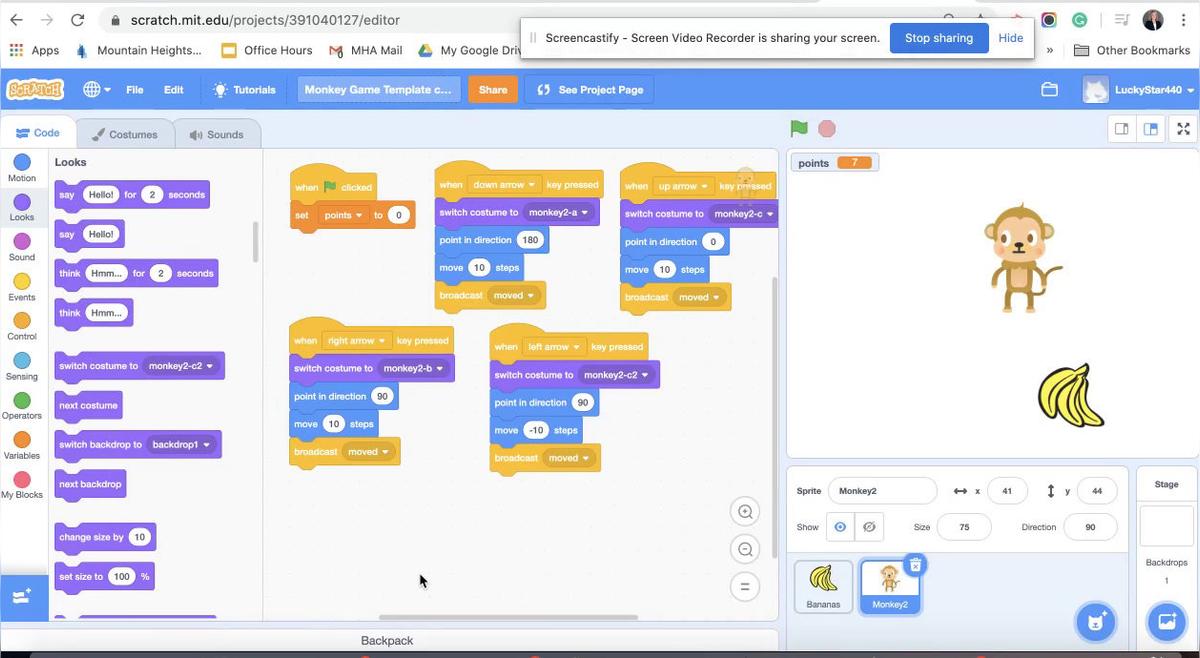Click the orange Share button
This screenshot has width=1200, height=658.
click(x=493, y=89)
